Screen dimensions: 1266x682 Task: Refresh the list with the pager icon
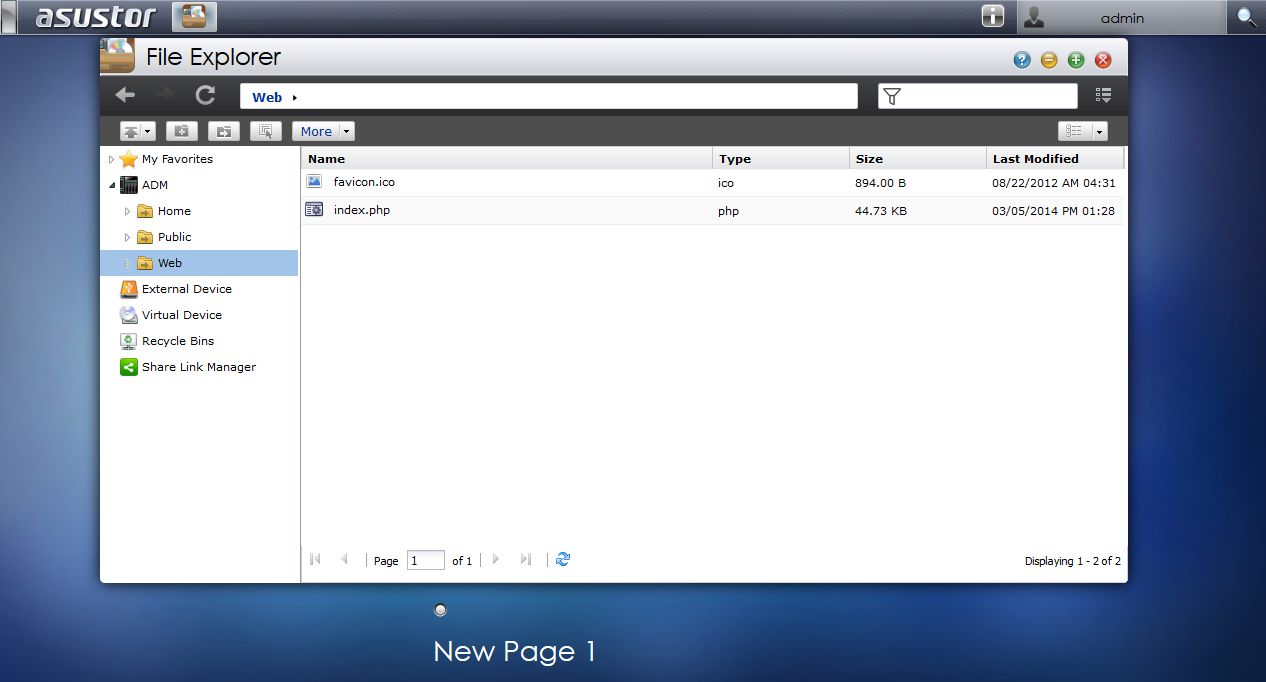click(563, 559)
